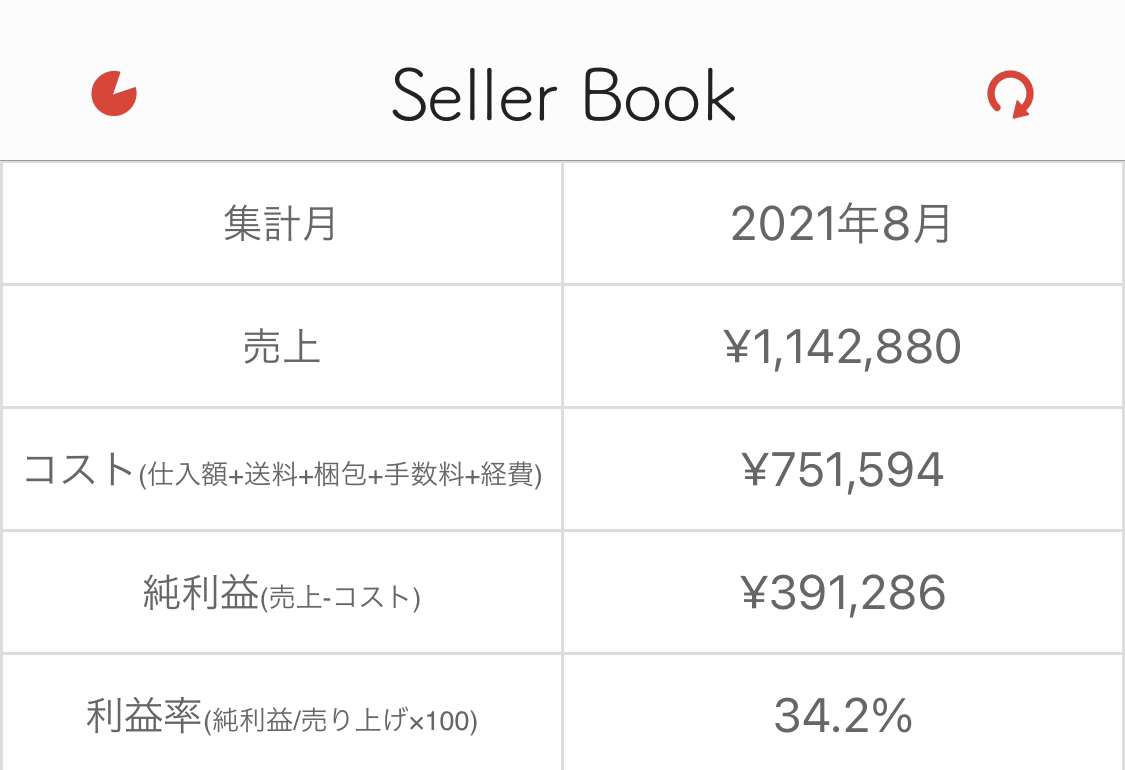Tap the yen symbol before the sales amount
Screen dimensions: 1125x770
[x=735, y=347]
